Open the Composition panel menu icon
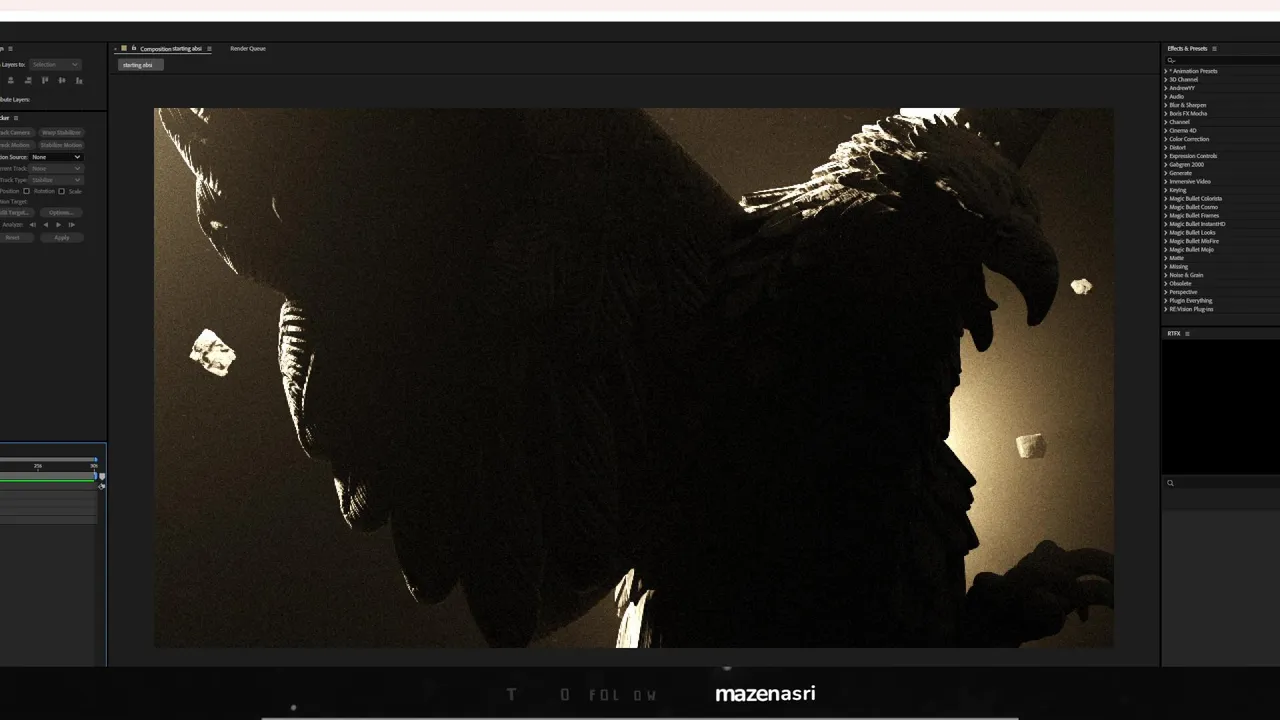This screenshot has width=1280, height=720. point(209,48)
